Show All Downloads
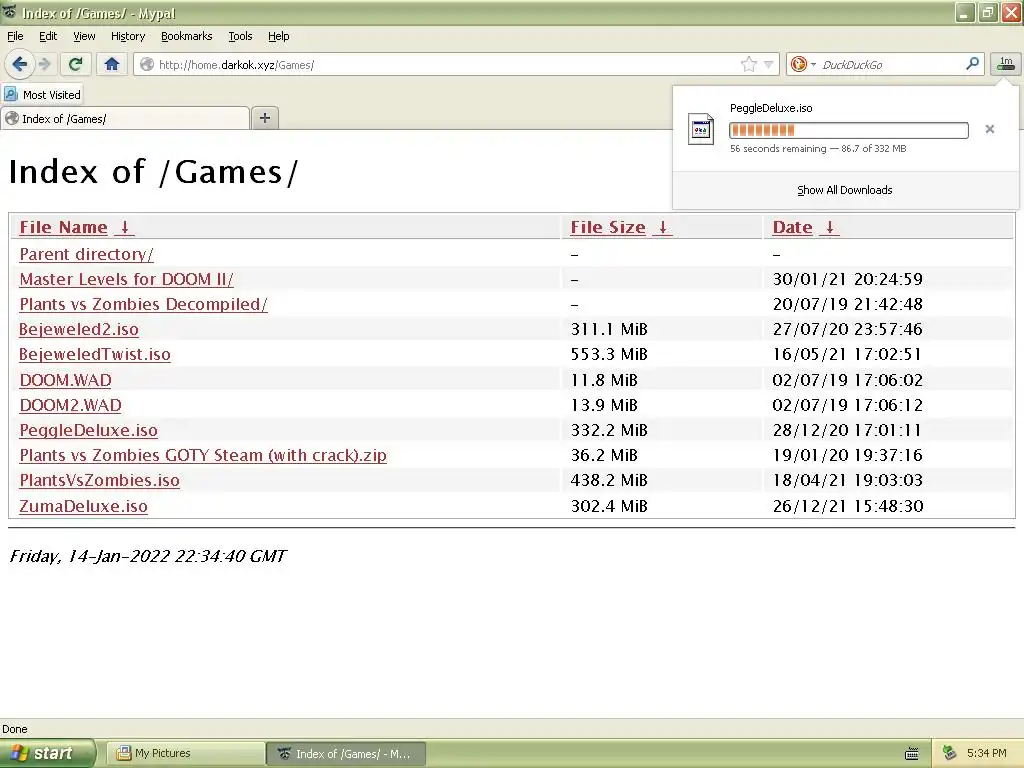 (x=844, y=190)
